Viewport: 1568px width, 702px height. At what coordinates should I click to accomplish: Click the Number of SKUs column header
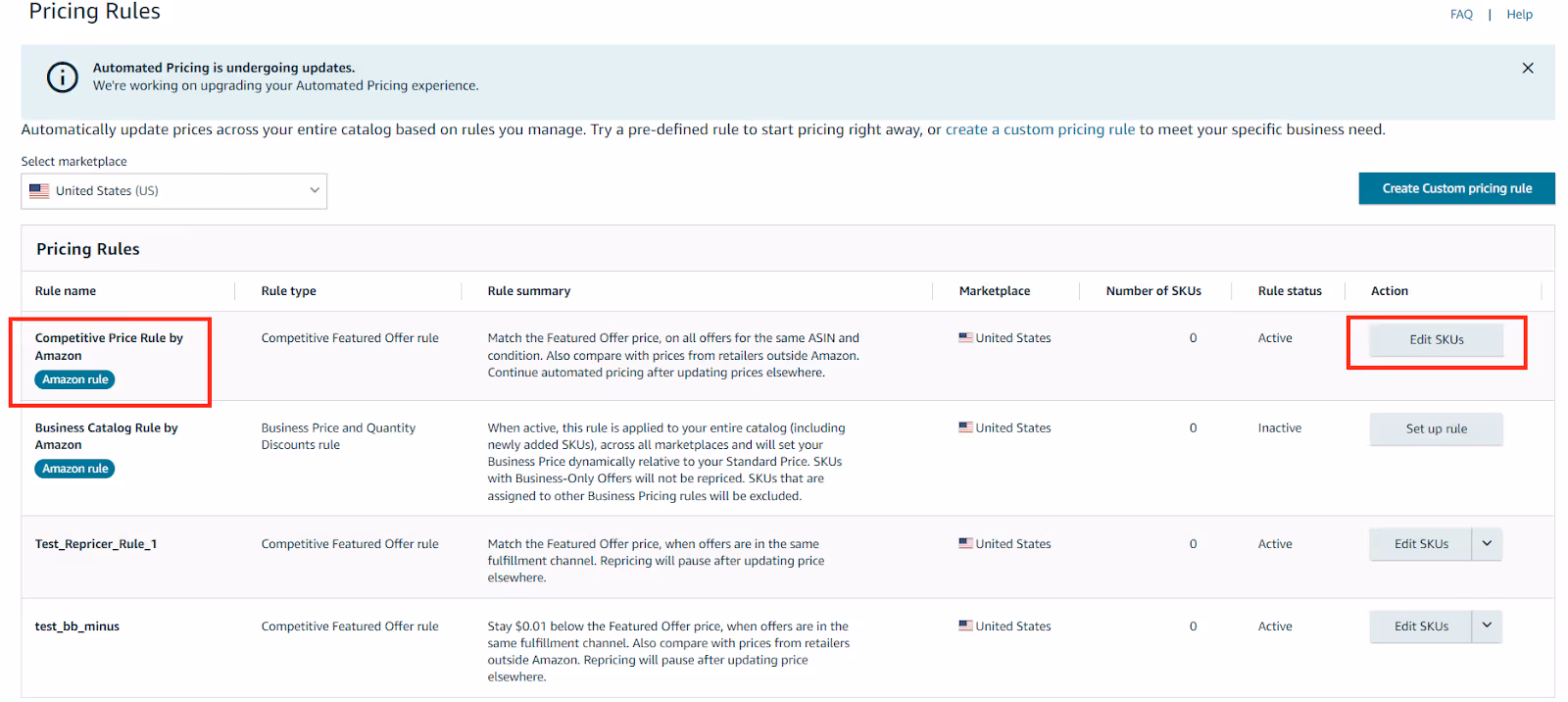click(1153, 291)
